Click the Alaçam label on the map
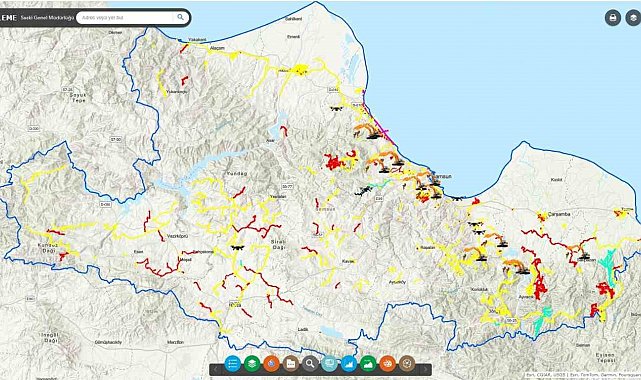Viewport: 641px width, 380px height. click(217, 48)
